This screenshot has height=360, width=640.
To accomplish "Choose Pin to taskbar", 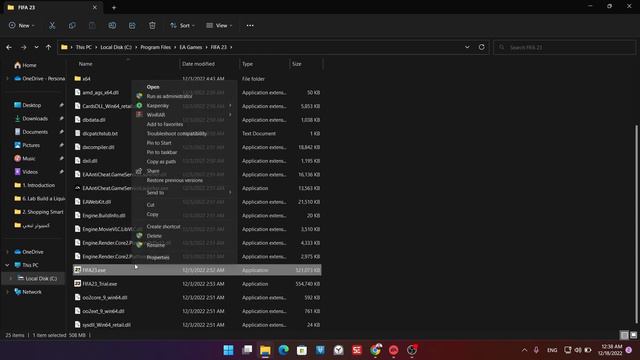I will [x=184, y=152].
